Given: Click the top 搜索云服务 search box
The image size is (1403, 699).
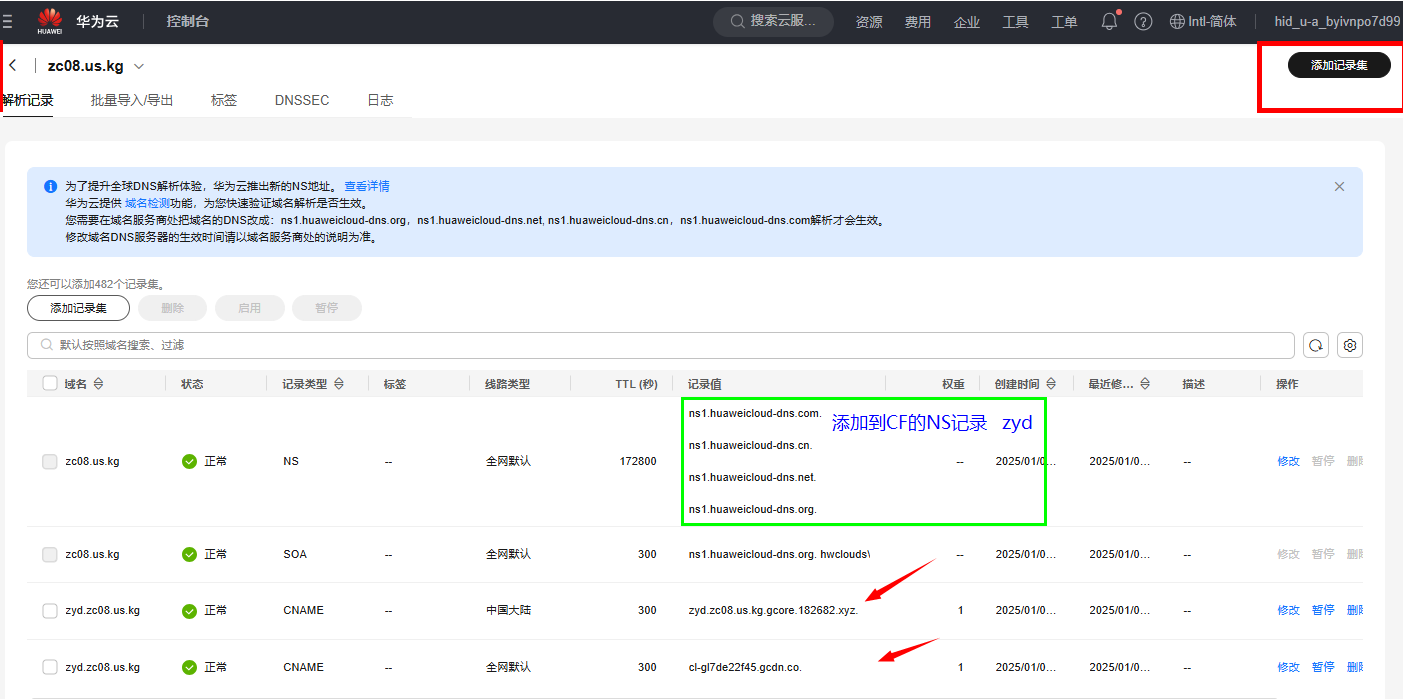Looking at the screenshot, I should pyautogui.click(x=773, y=21).
